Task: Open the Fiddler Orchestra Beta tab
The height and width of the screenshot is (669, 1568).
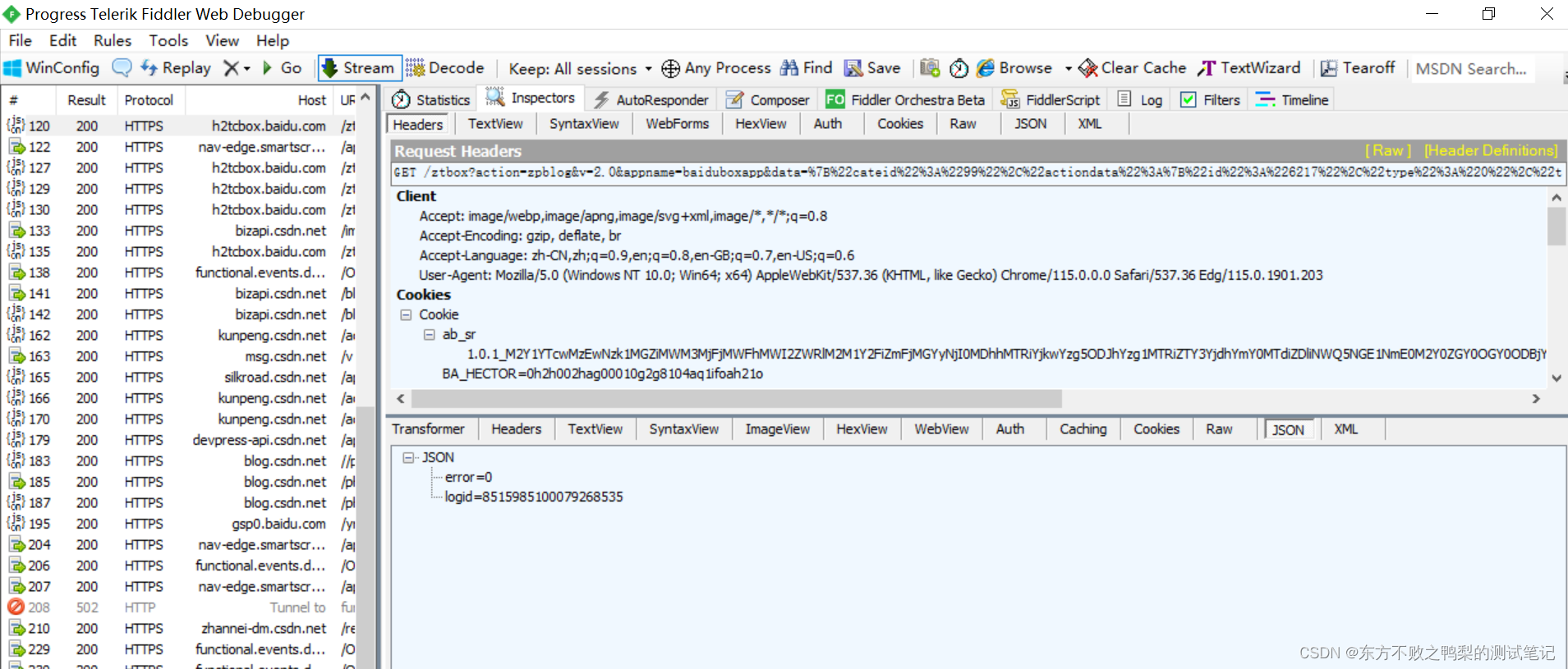Action: point(905,99)
